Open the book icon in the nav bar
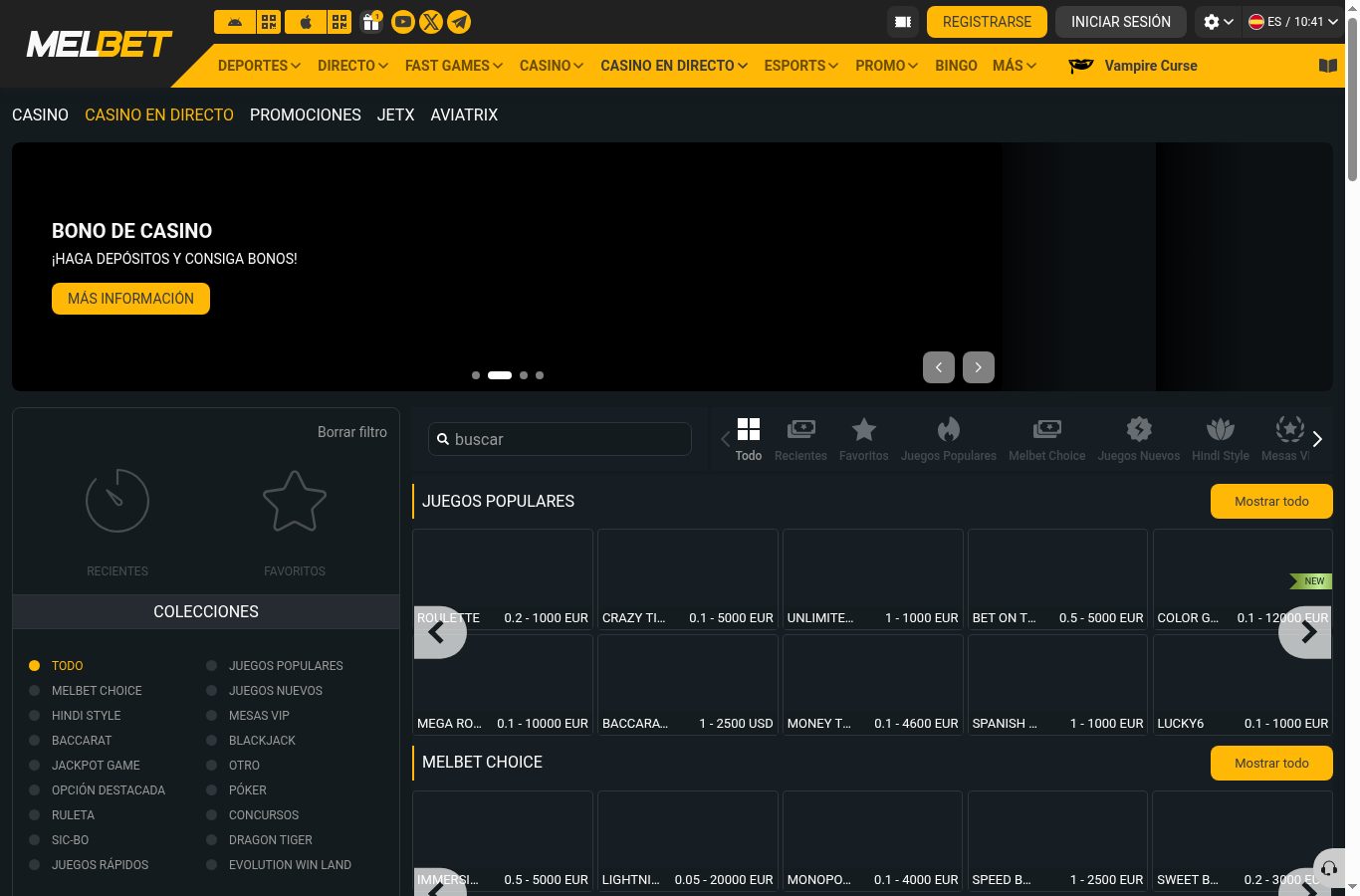The width and height of the screenshot is (1360, 896). tap(1328, 66)
